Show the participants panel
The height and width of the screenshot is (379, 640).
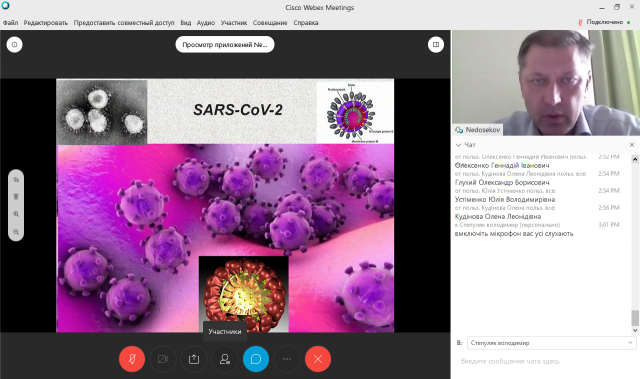point(225,359)
